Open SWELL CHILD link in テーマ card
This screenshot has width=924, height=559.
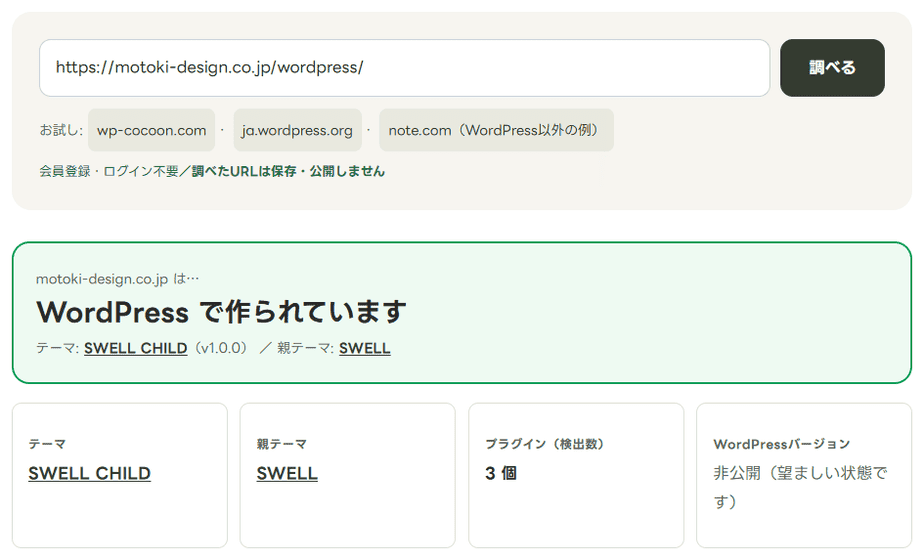tap(90, 473)
